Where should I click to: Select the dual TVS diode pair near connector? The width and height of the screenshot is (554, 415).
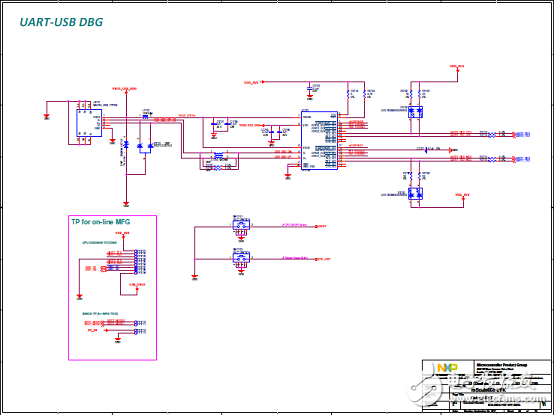(x=145, y=146)
